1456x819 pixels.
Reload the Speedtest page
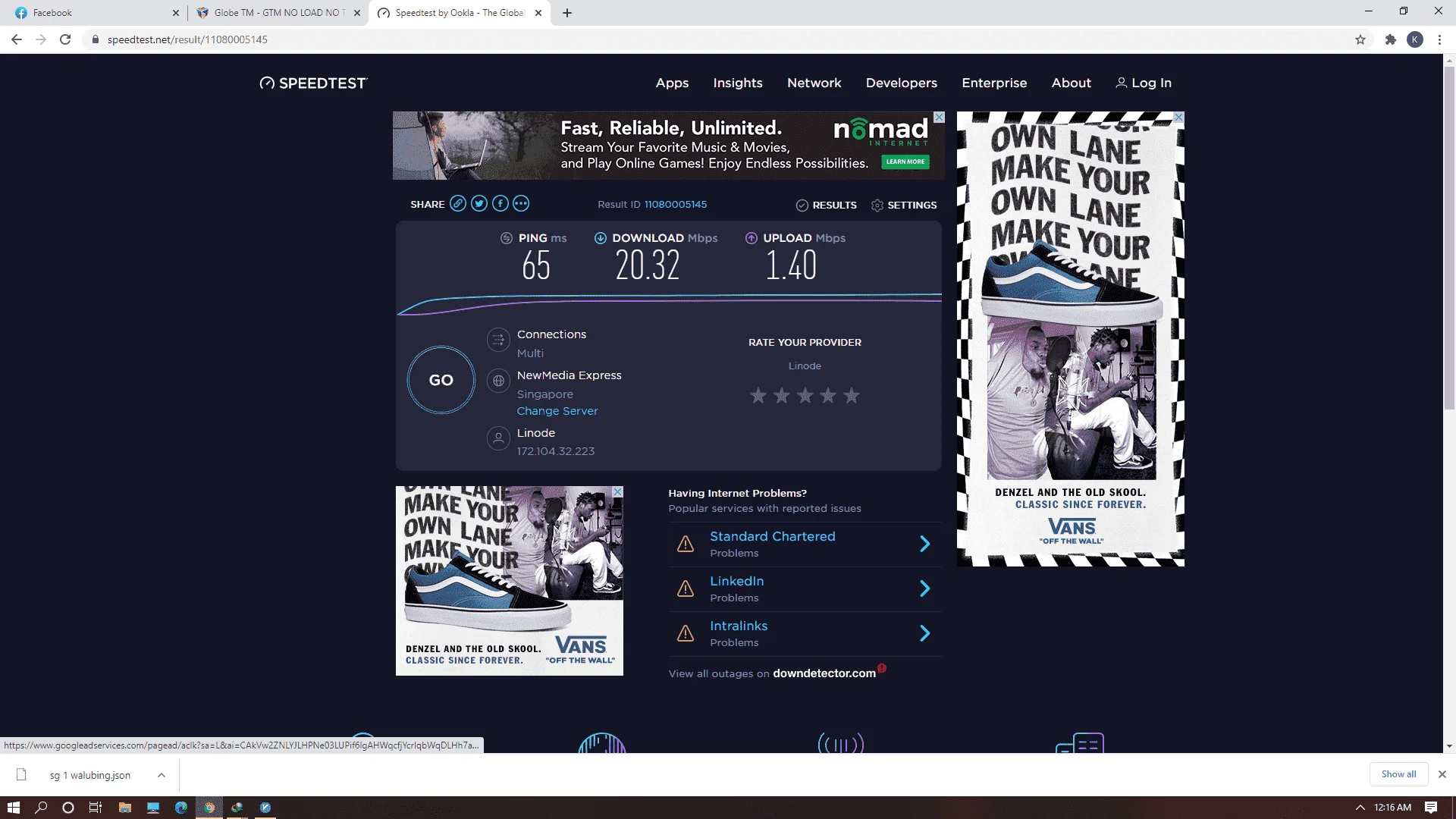65,39
